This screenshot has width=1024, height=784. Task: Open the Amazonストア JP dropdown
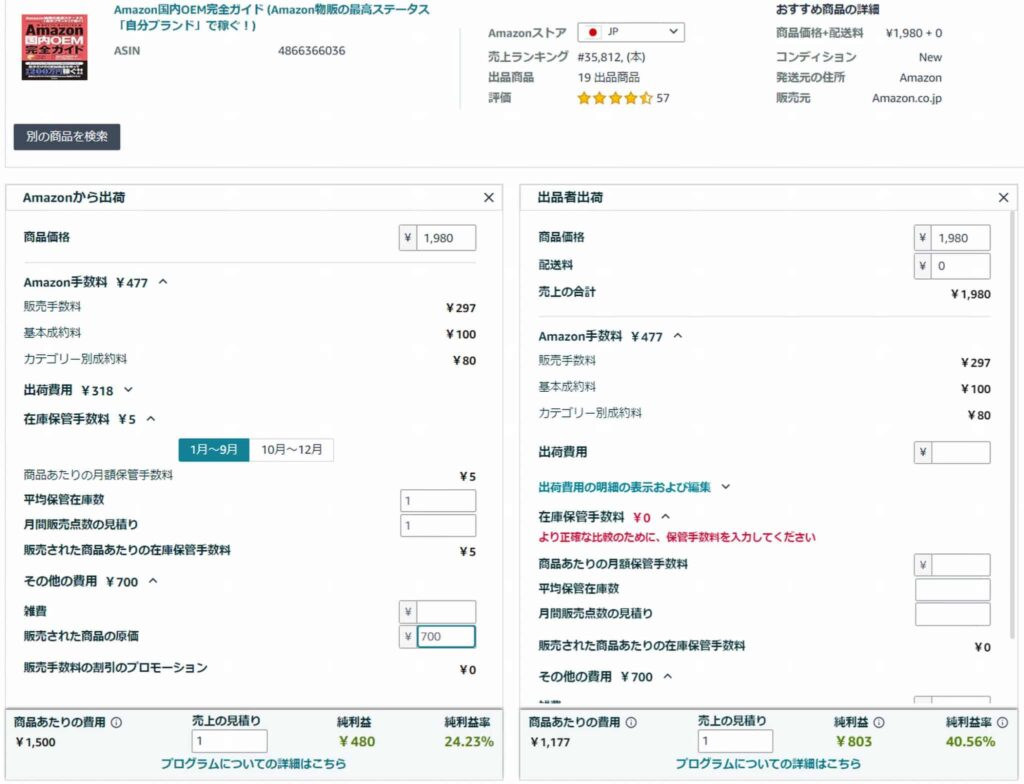point(631,32)
